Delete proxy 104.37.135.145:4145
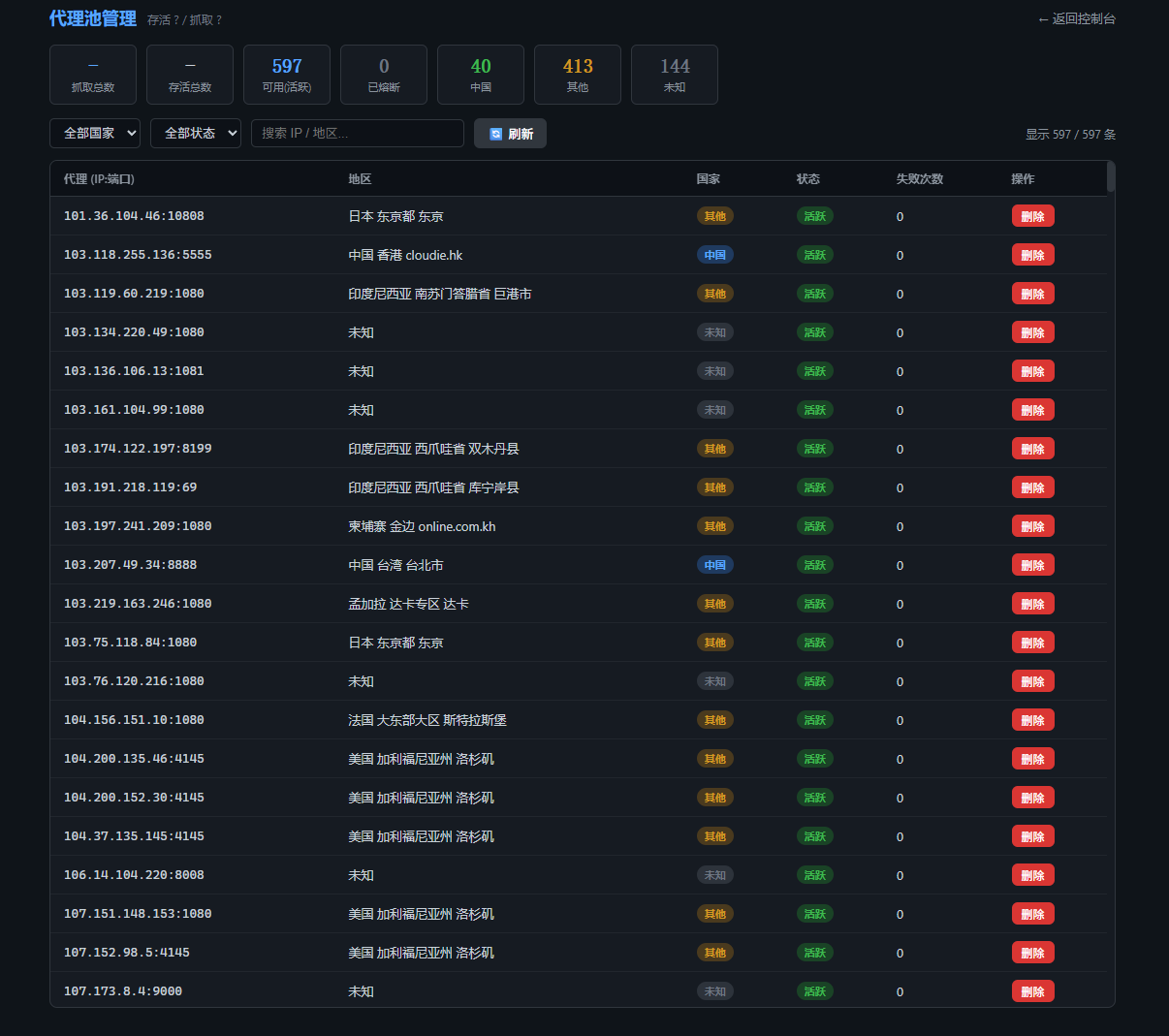Image resolution: width=1169 pixels, height=1036 pixels. point(1033,836)
